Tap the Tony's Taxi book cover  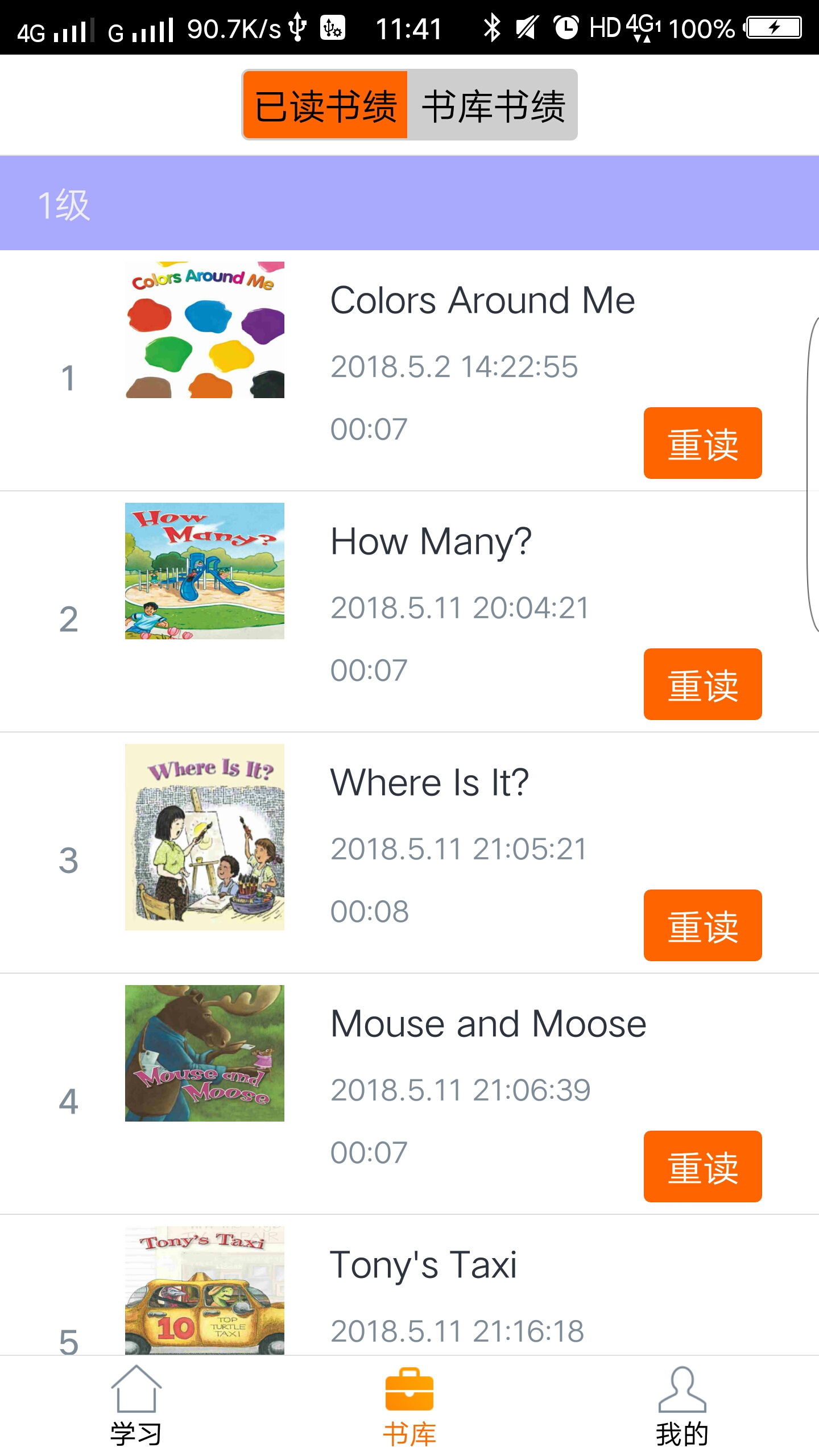point(205,1290)
